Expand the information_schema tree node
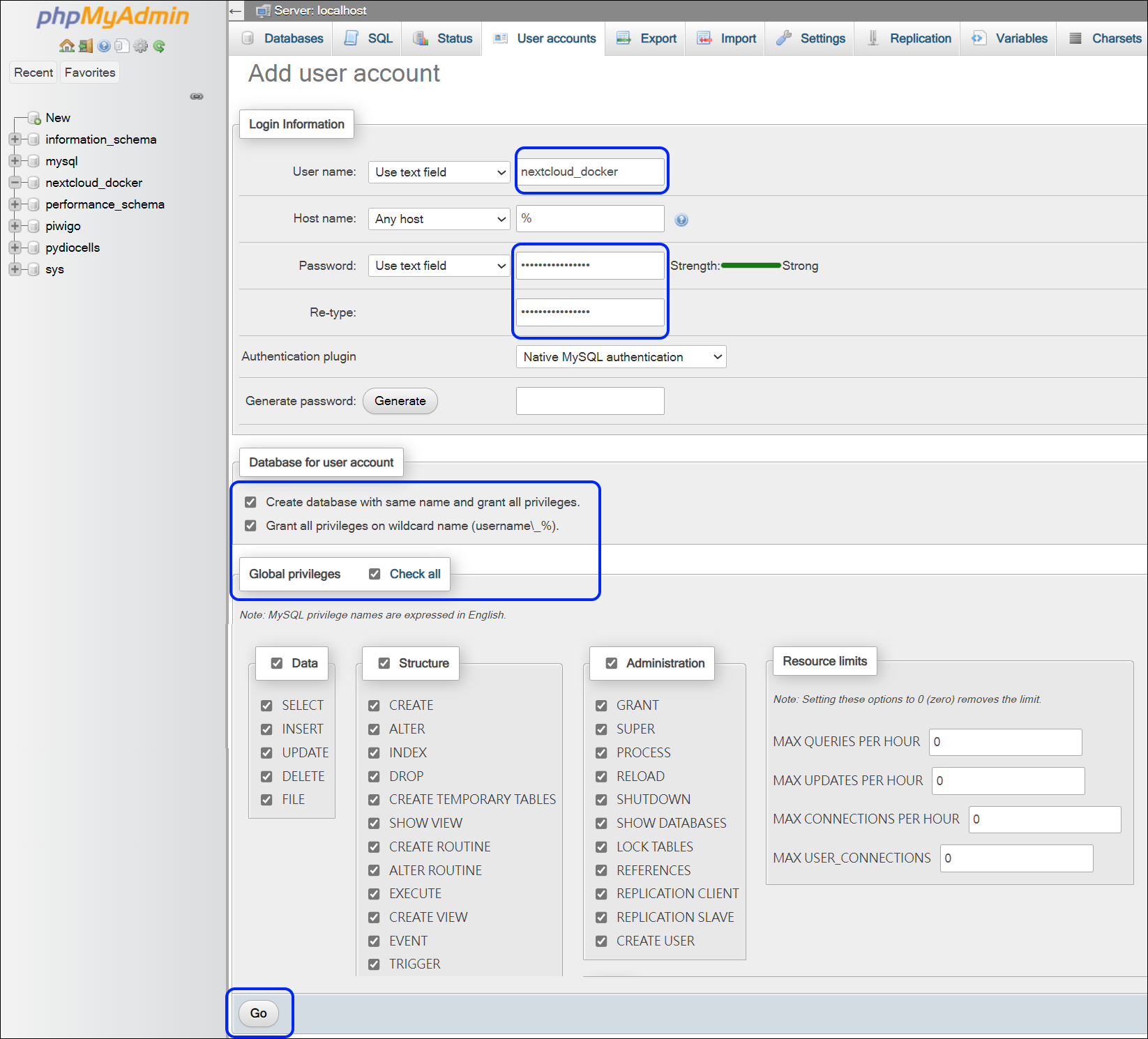Viewport: 1148px width, 1039px height. tap(15, 139)
